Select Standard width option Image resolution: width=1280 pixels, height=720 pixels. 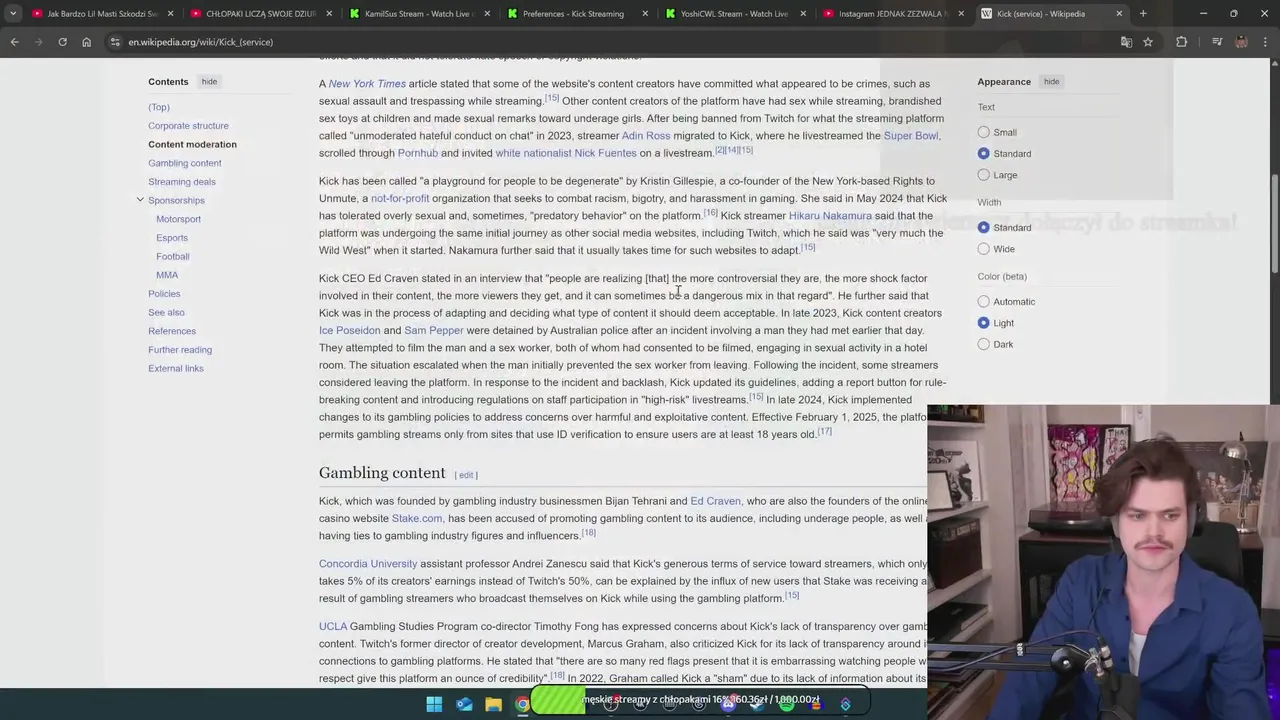click(x=984, y=227)
